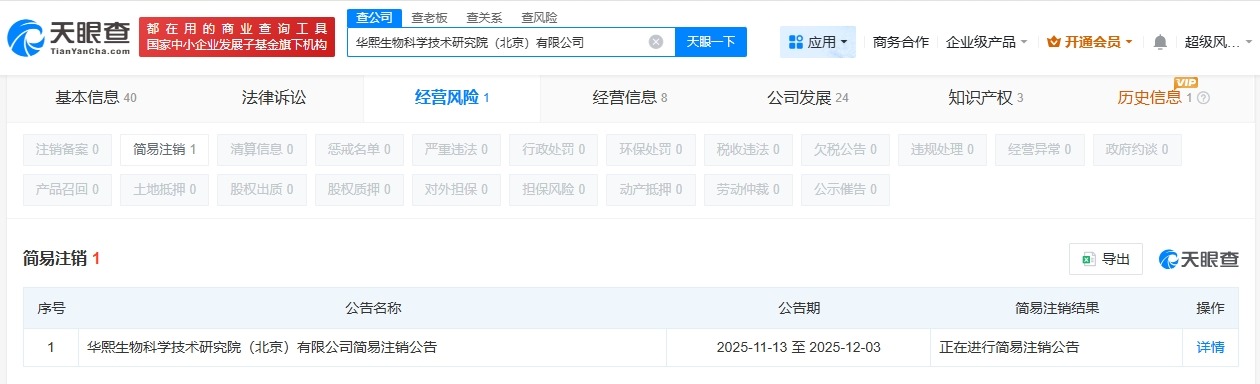1260x384 pixels.
Task: Open 商务合作 link
Action: [900, 42]
